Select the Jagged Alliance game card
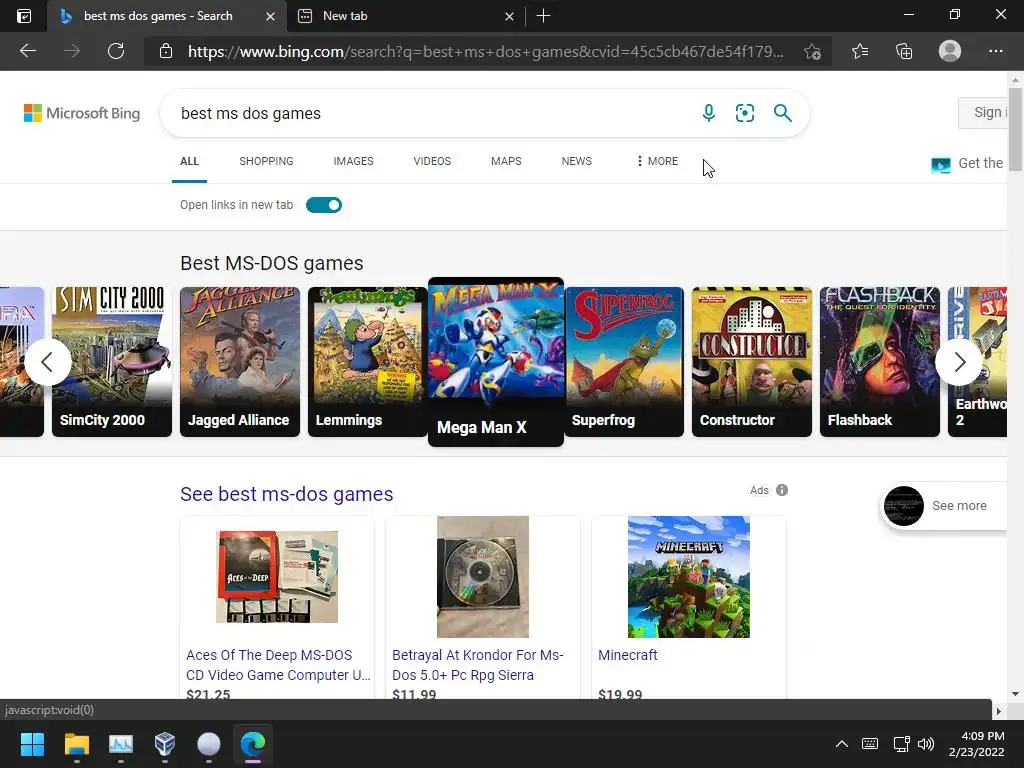 [x=240, y=362]
